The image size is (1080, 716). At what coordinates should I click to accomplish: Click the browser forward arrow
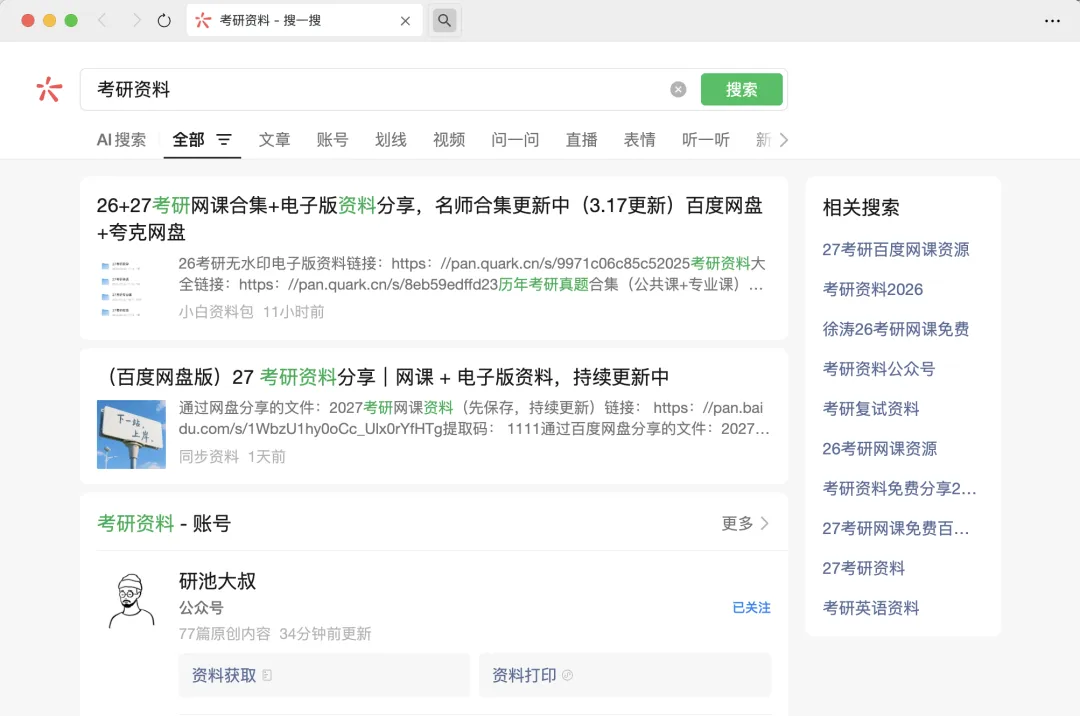pyautogui.click(x=136, y=21)
